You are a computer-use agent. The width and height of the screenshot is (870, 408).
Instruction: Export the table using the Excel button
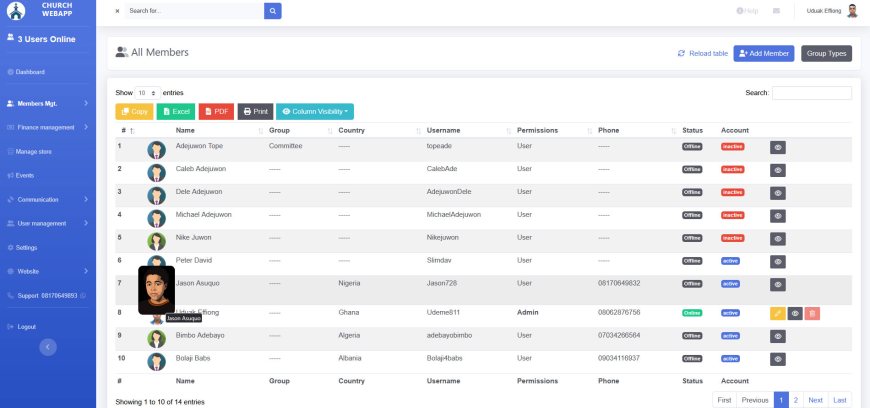point(175,112)
